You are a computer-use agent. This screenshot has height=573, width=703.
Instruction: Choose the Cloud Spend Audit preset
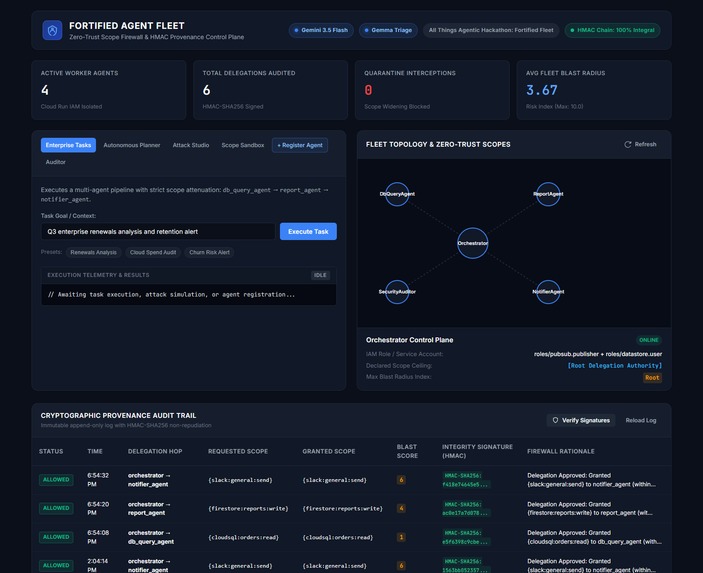pos(153,252)
